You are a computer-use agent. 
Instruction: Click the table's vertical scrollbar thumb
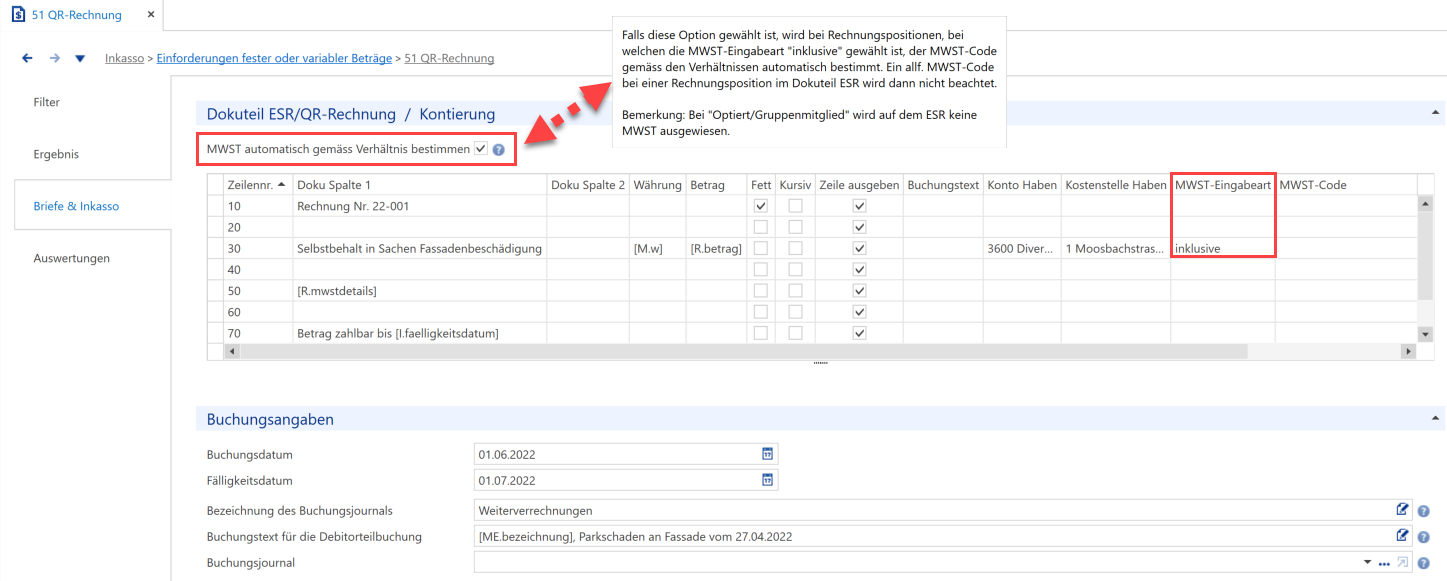click(1425, 255)
